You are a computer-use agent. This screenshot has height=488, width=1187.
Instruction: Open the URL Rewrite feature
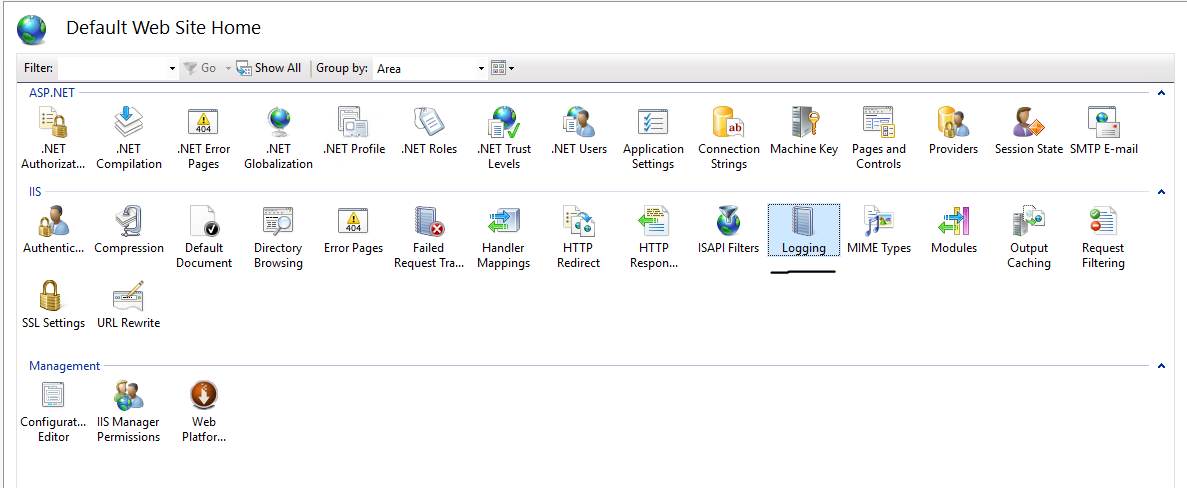coord(129,306)
